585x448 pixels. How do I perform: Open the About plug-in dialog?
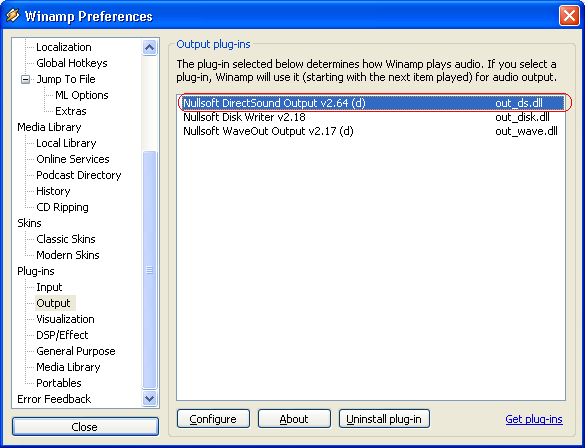click(x=294, y=419)
